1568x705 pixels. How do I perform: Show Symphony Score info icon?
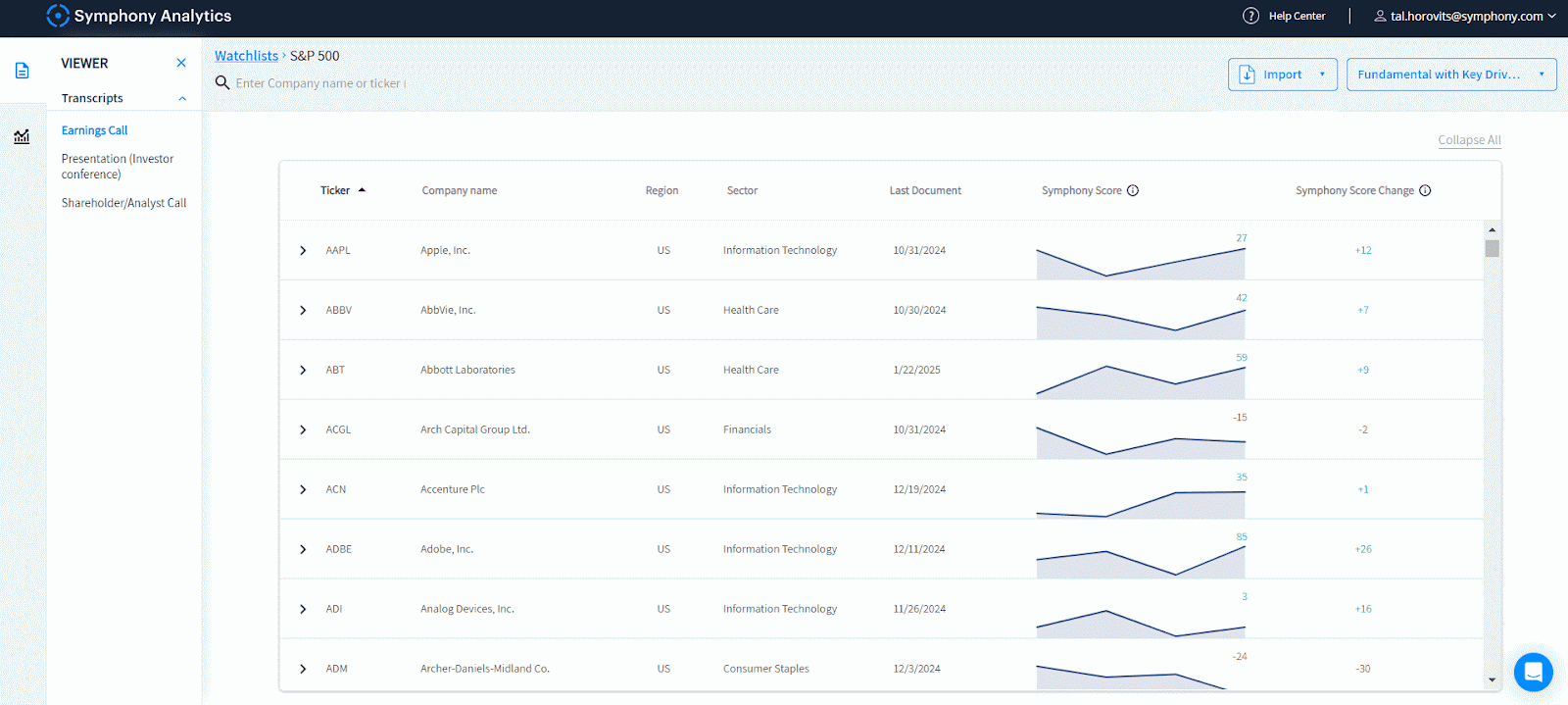pos(1133,190)
